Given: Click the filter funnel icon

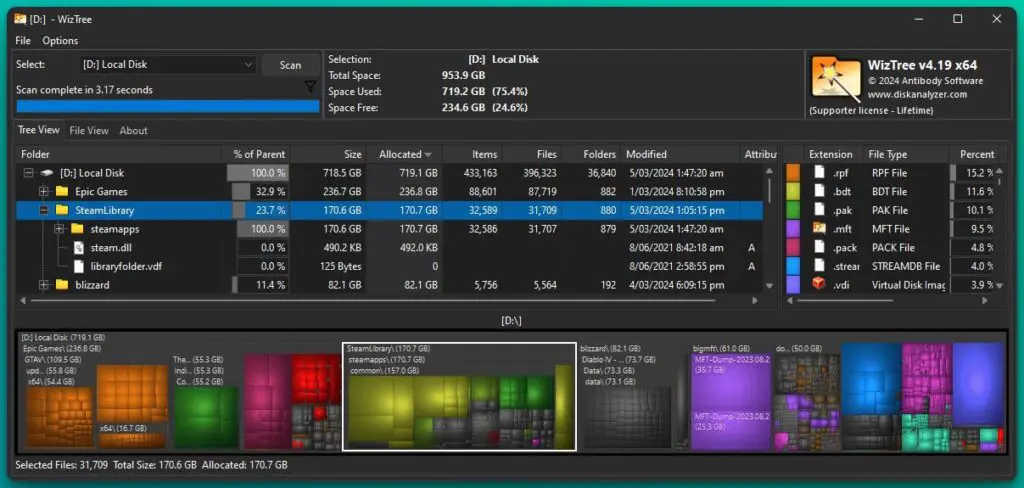Looking at the screenshot, I should point(310,87).
